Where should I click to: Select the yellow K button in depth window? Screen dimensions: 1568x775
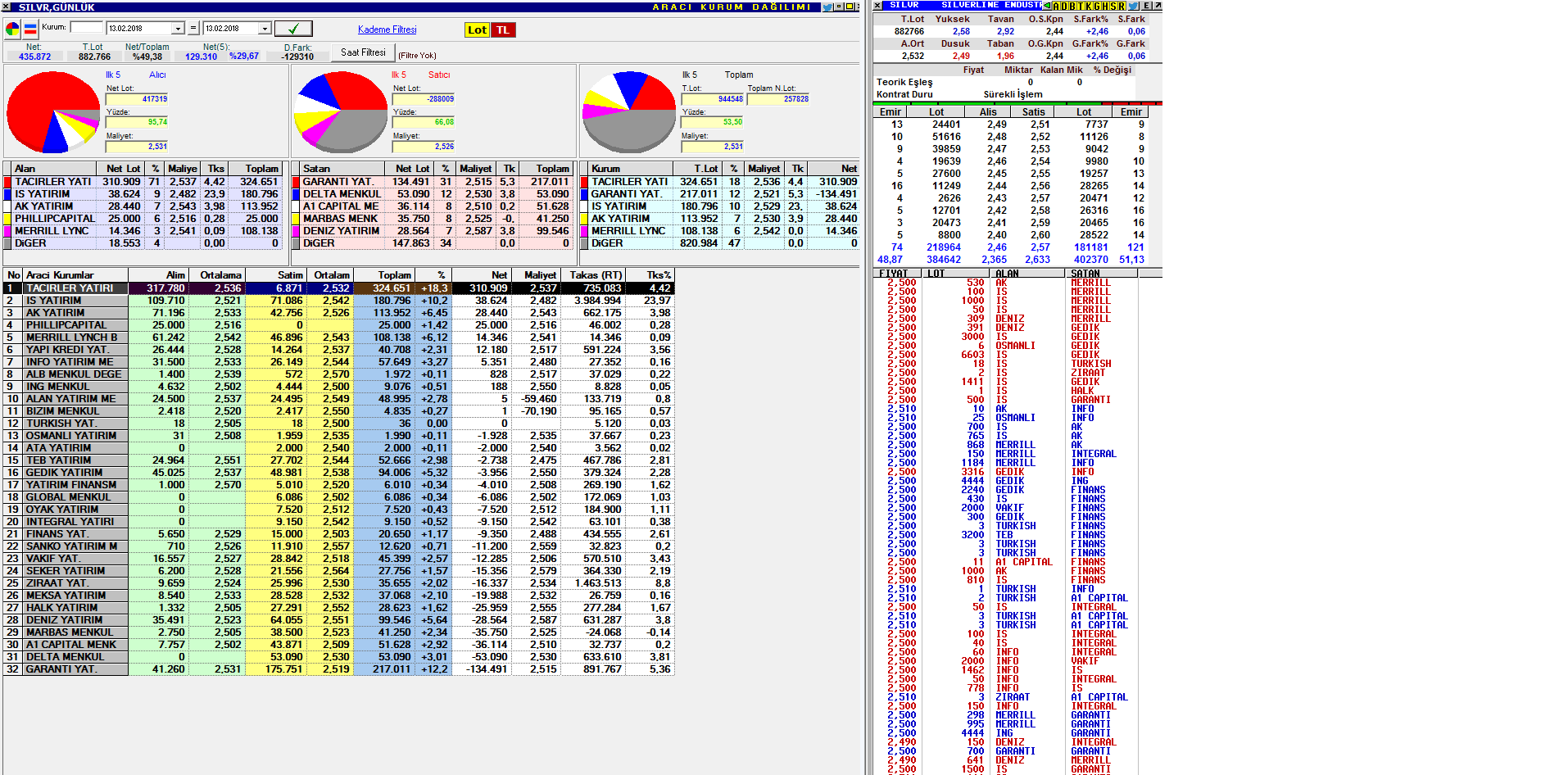tap(1089, 6)
